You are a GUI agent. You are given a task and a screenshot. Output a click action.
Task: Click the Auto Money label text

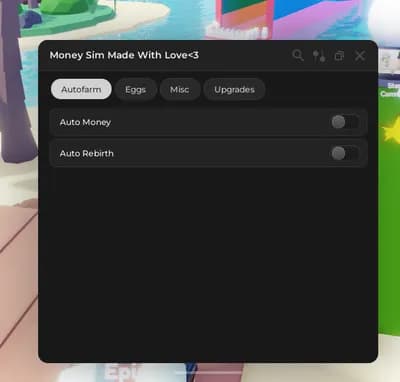click(85, 122)
